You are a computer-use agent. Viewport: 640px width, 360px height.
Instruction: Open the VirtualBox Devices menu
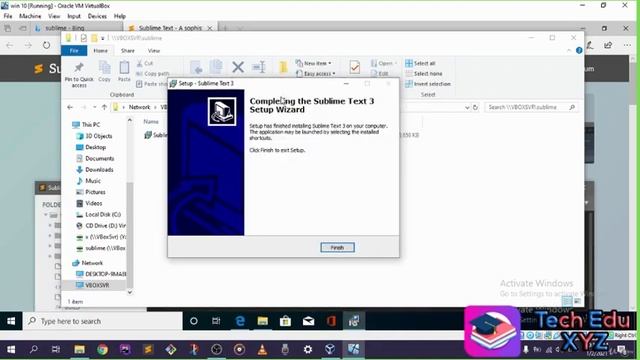(x=97, y=16)
